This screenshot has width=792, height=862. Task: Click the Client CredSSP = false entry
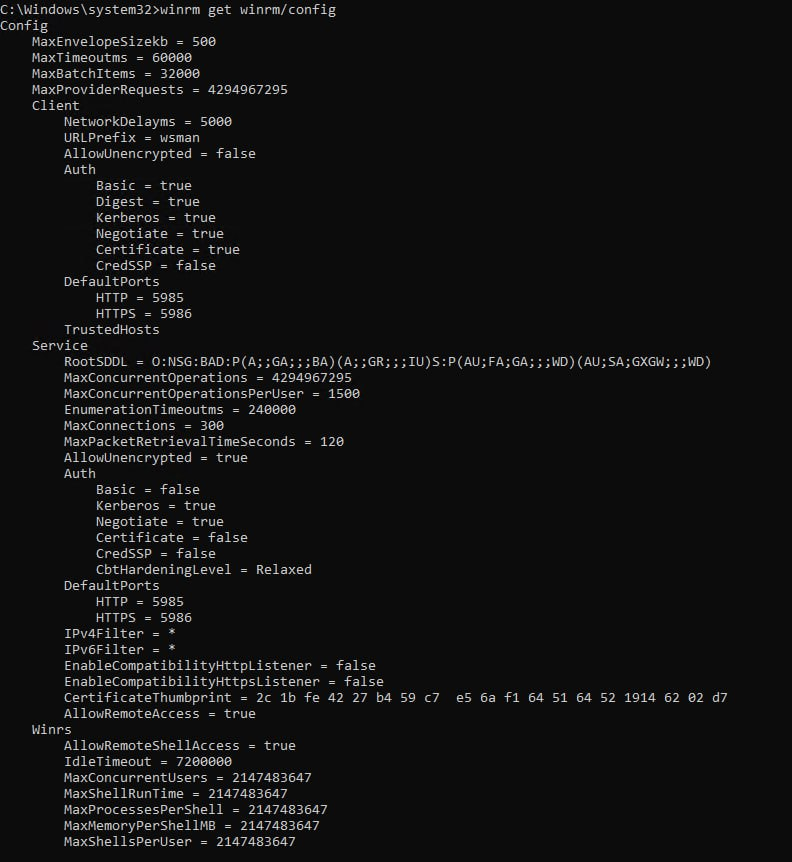point(156,266)
